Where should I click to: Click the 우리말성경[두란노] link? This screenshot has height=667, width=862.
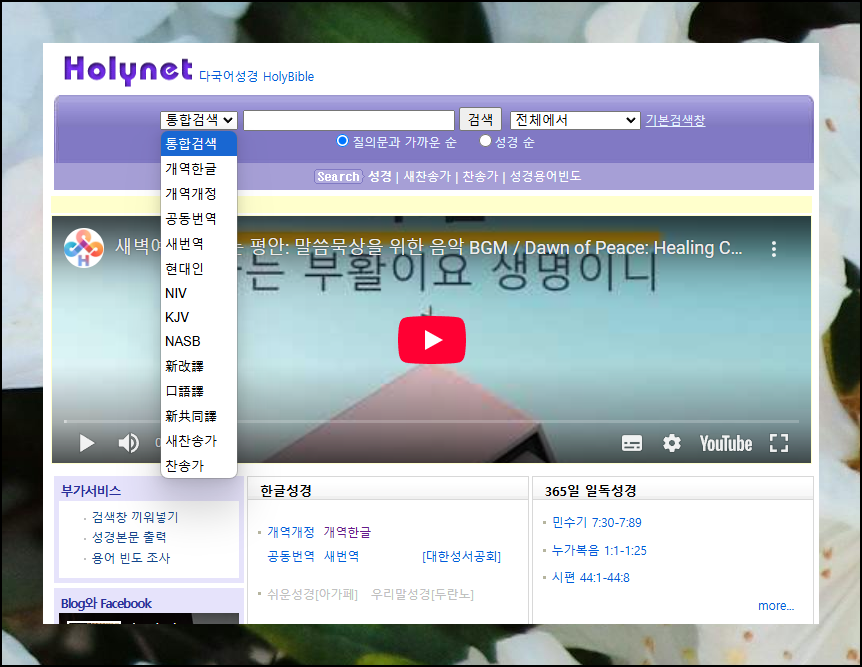[x=422, y=594]
